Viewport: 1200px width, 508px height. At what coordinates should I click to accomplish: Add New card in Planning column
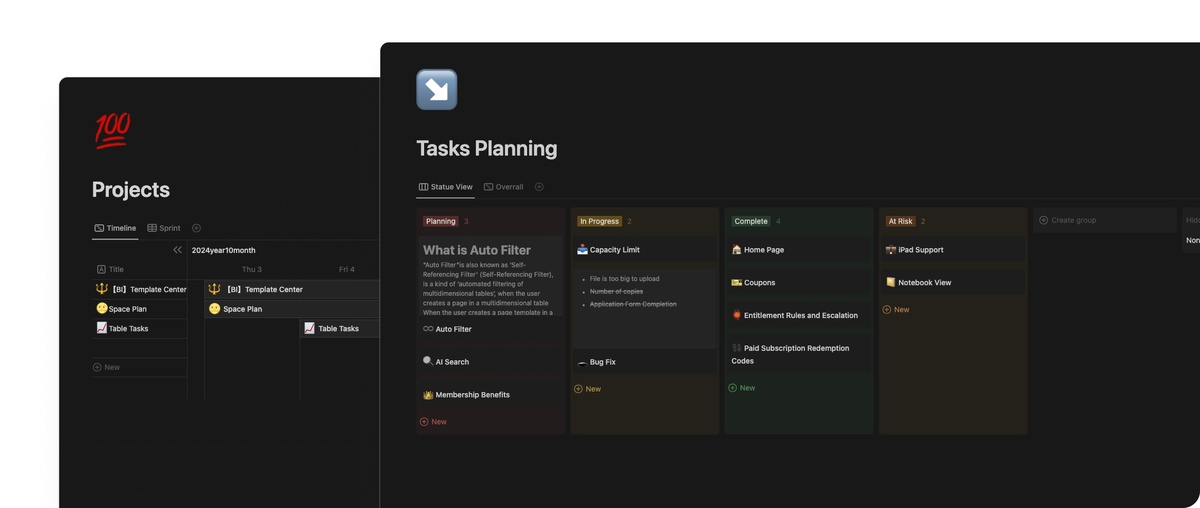pyautogui.click(x=433, y=422)
